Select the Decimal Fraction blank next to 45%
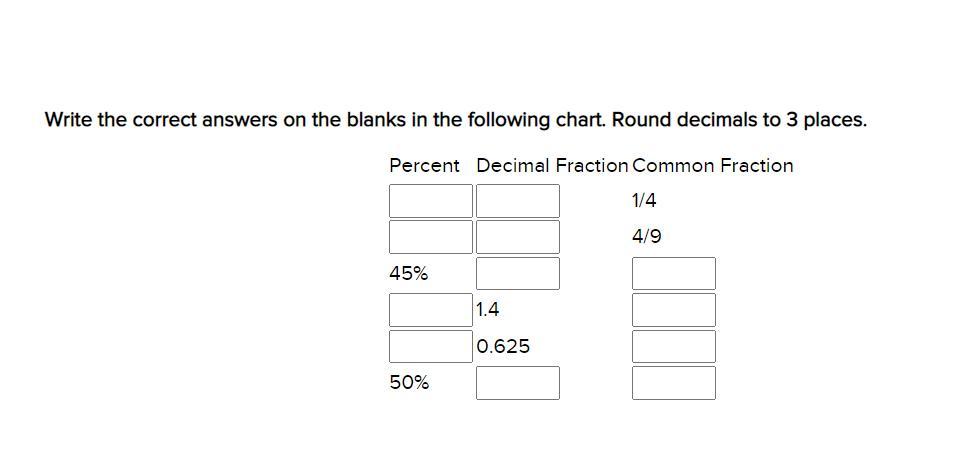The width and height of the screenshot is (968, 457). coord(518,274)
